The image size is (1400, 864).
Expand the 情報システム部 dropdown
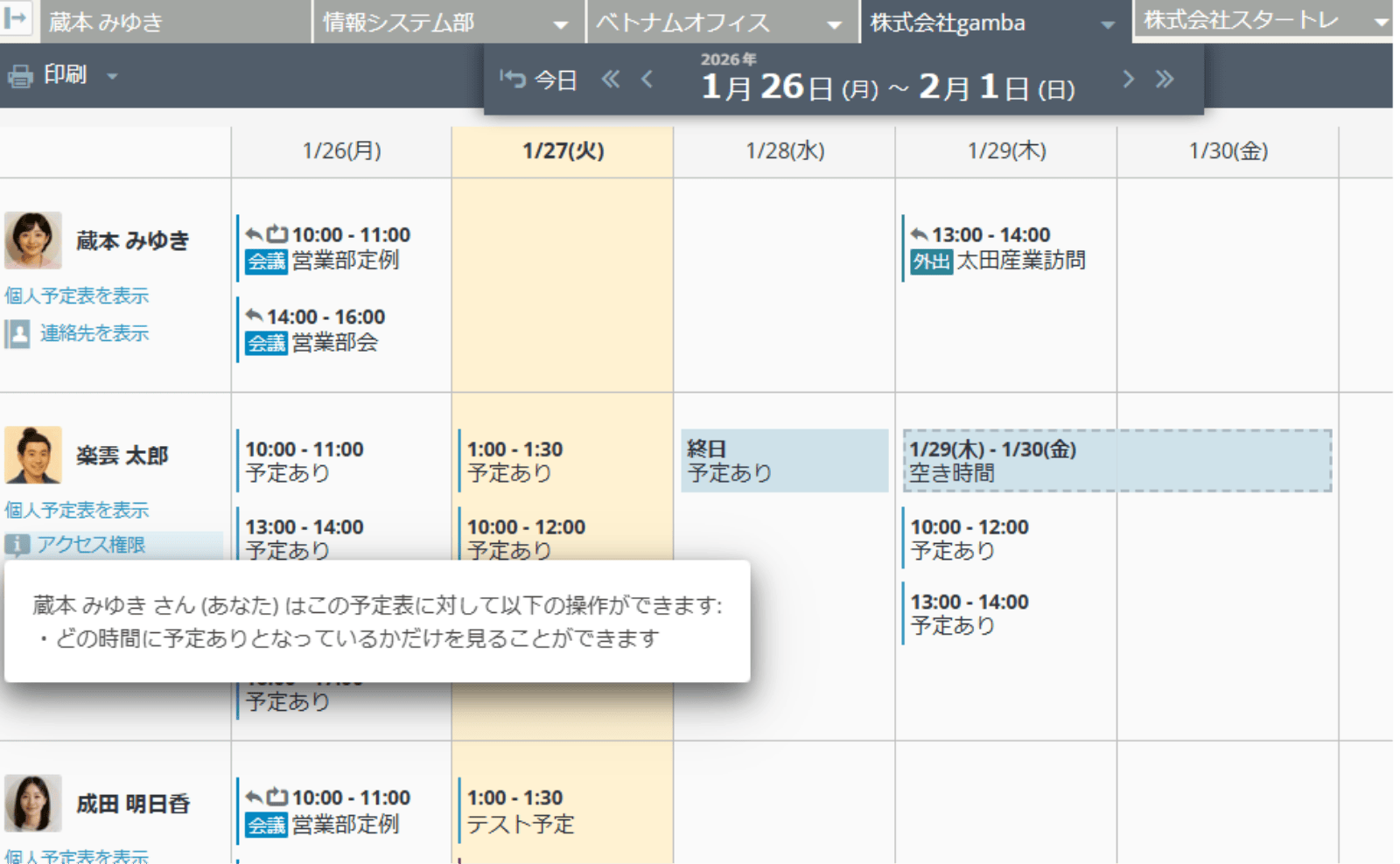(561, 24)
